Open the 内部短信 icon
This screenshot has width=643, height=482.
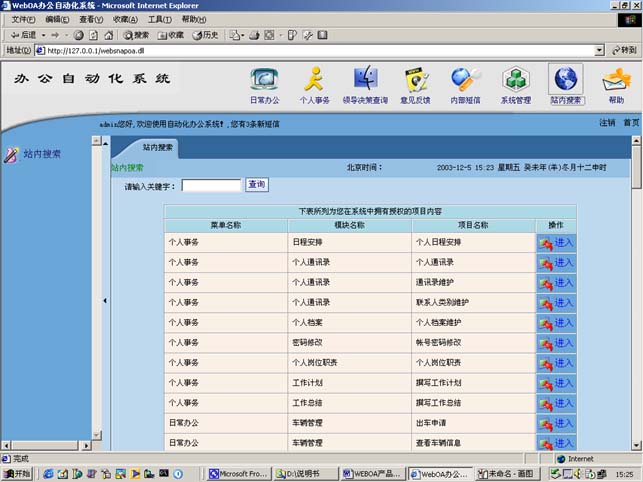click(x=465, y=80)
